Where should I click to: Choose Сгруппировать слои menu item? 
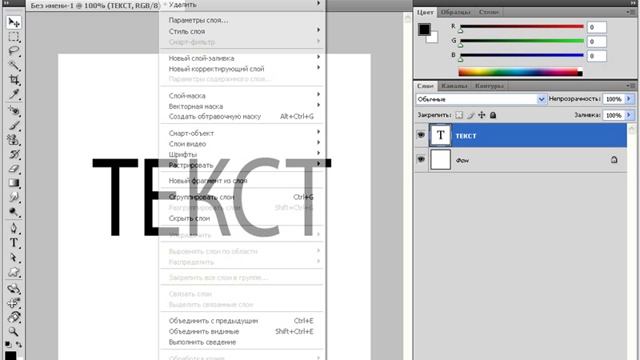click(x=244, y=197)
